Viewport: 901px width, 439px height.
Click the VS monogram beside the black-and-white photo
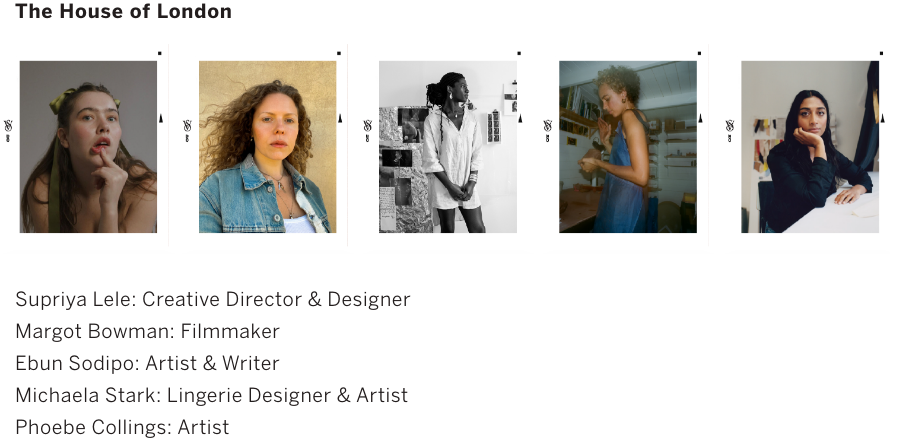click(368, 130)
